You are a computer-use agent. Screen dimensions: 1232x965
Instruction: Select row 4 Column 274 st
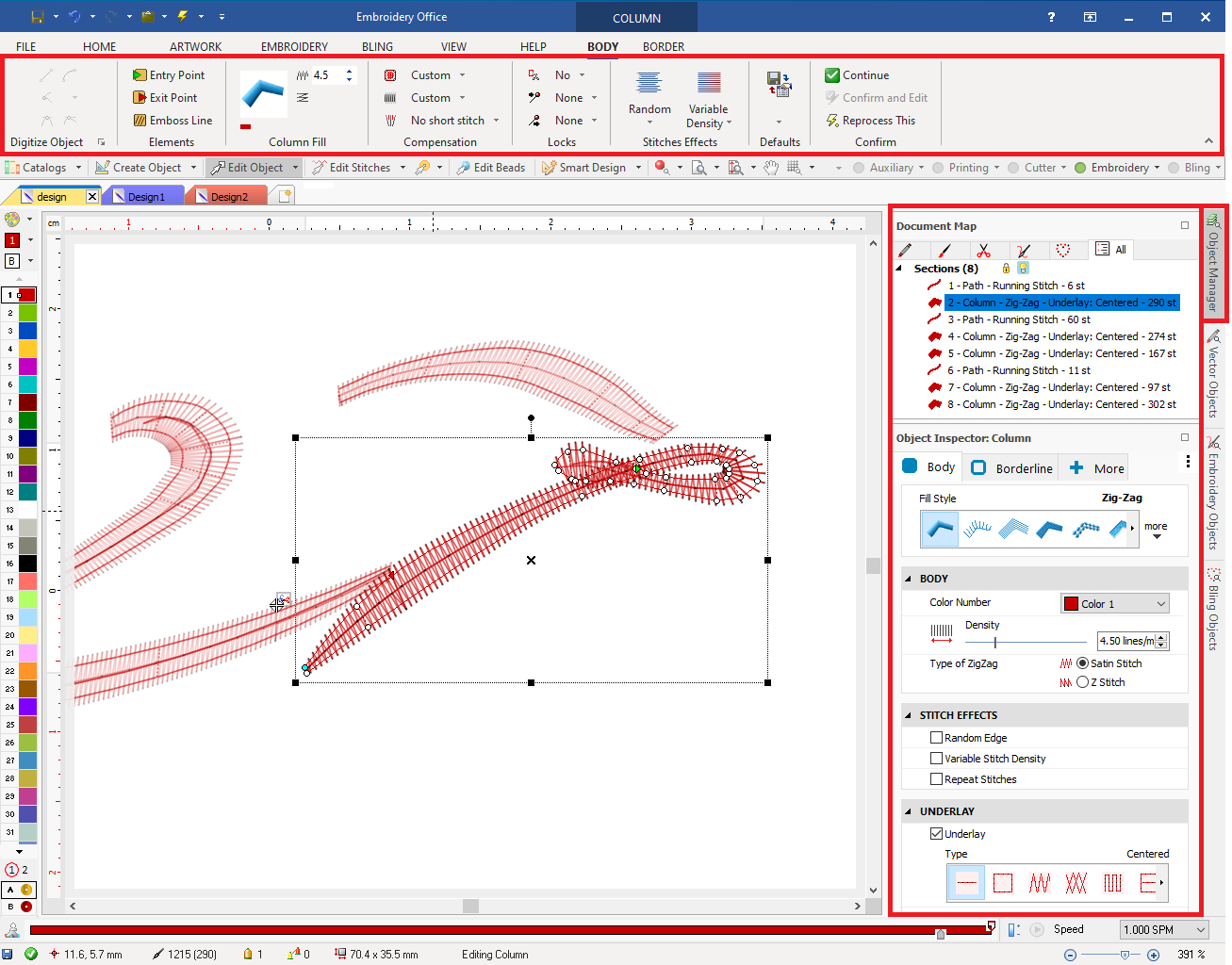[1062, 336]
